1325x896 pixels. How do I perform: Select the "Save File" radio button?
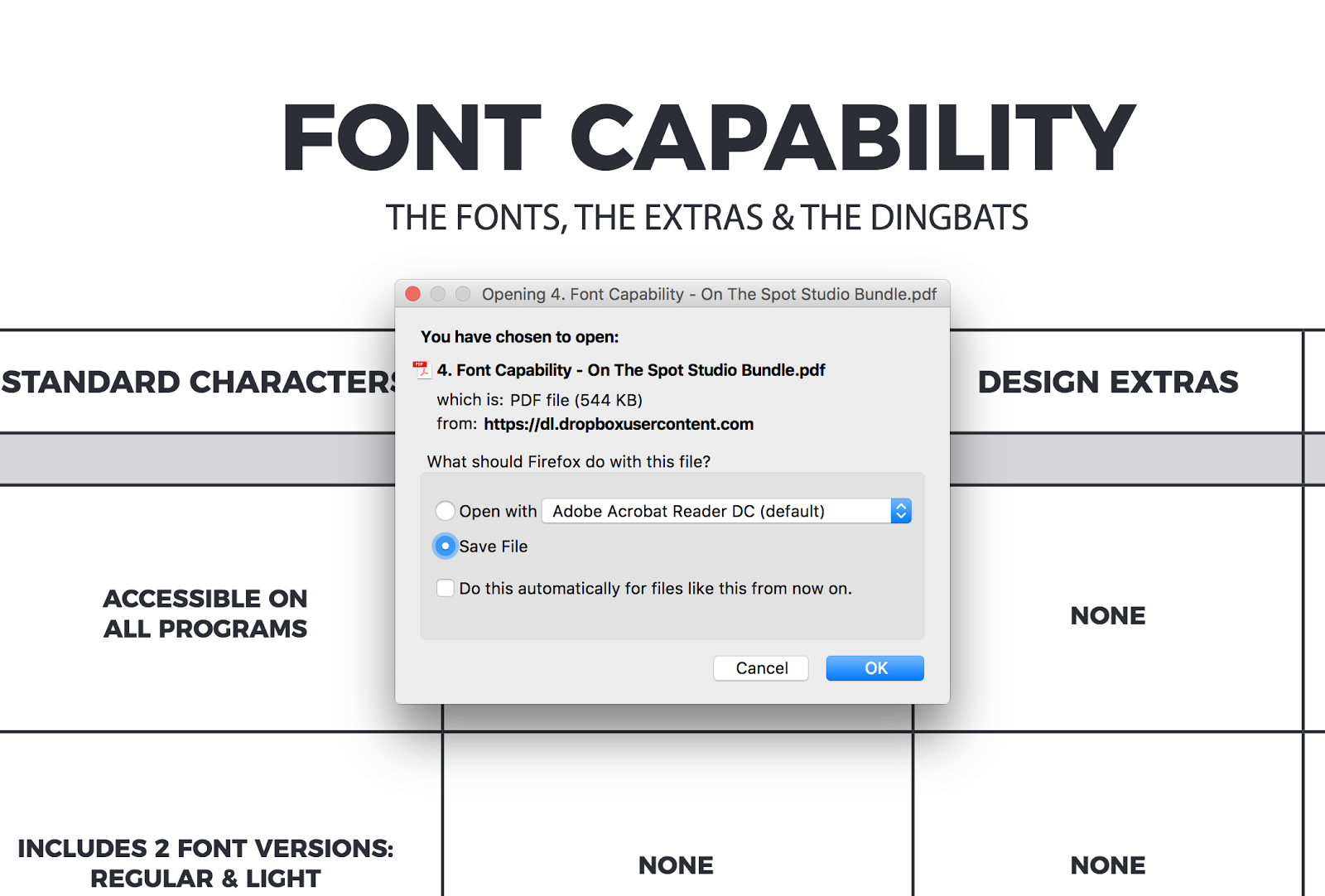[445, 546]
